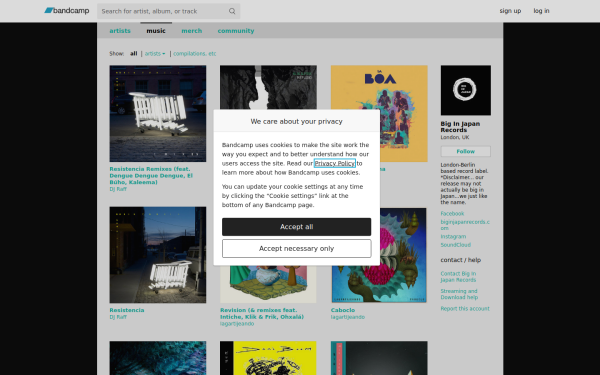
Task: Click the lagartijeando artist name under Caboclo
Action: pyautogui.click(x=347, y=317)
